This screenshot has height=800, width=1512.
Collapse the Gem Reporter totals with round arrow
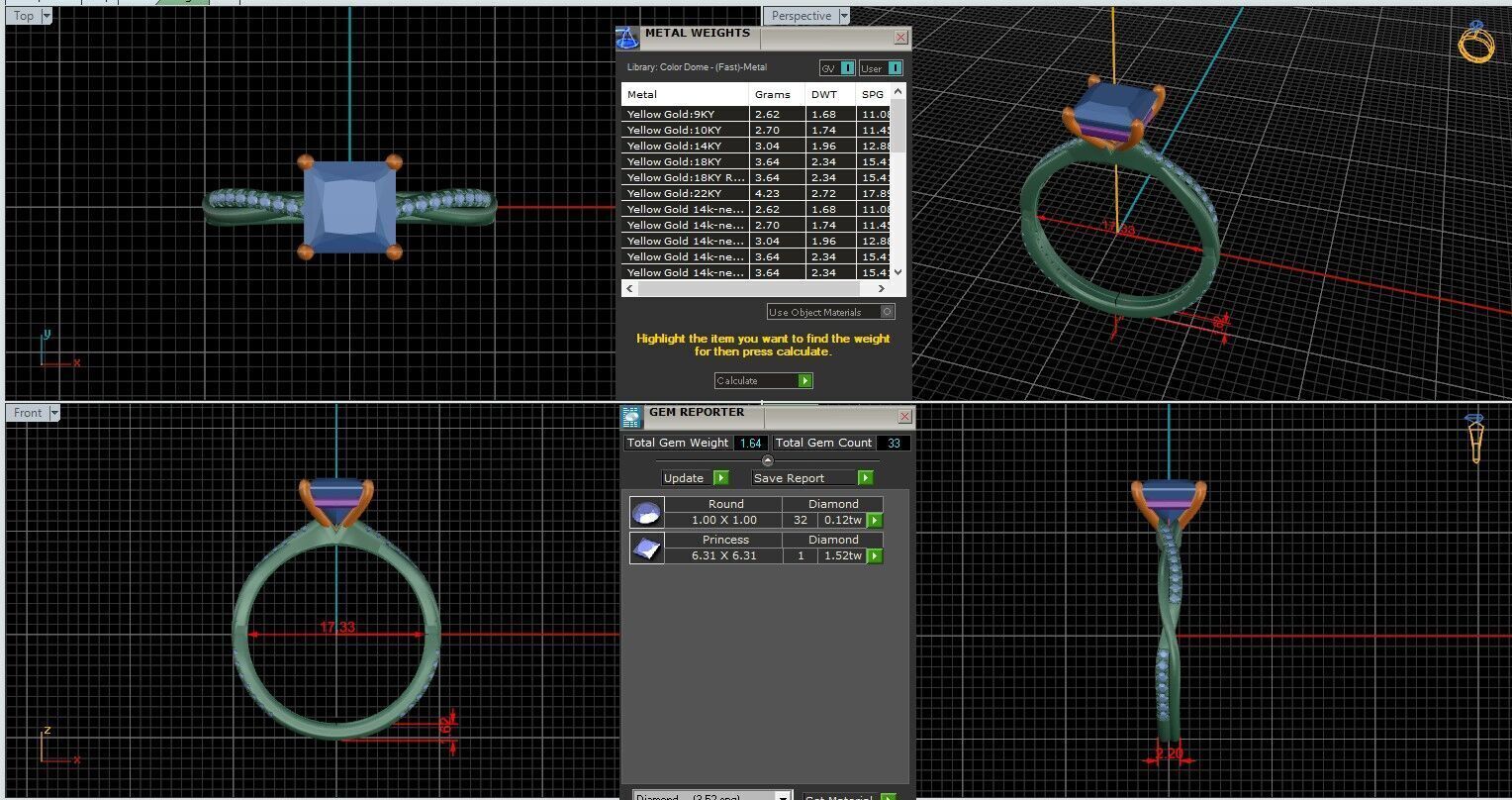[767, 460]
